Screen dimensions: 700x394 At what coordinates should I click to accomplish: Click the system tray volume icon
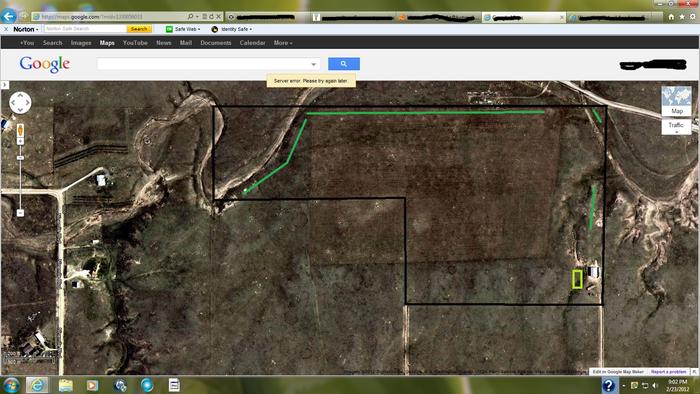(x=655, y=386)
